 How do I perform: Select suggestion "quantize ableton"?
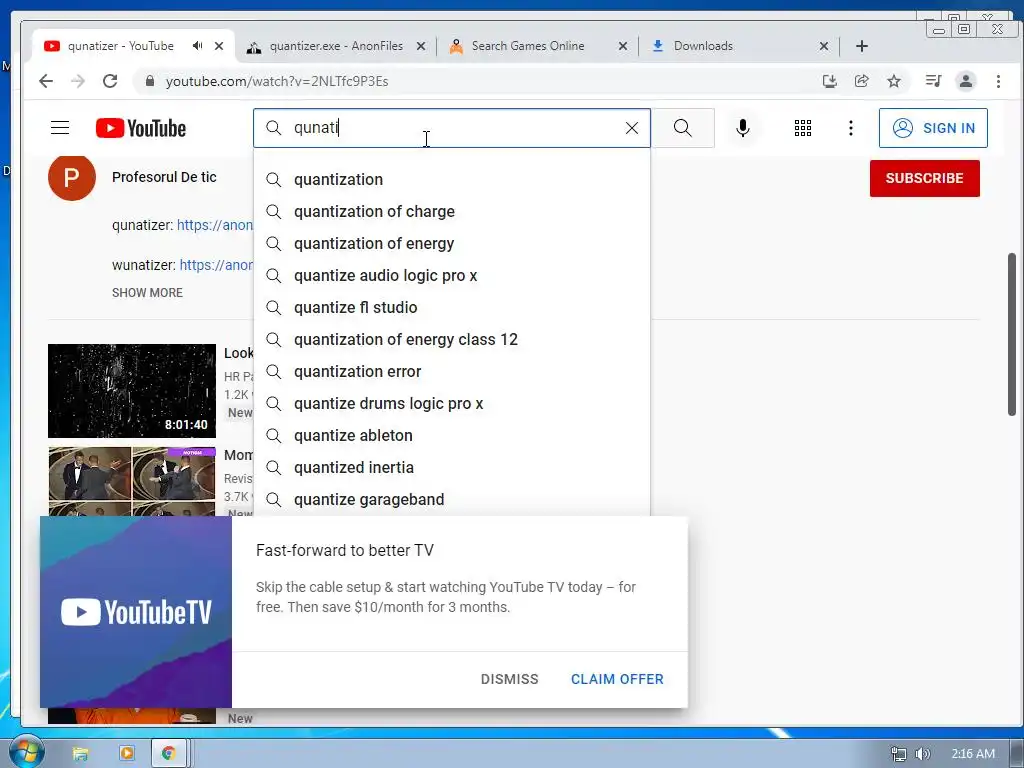(452, 436)
